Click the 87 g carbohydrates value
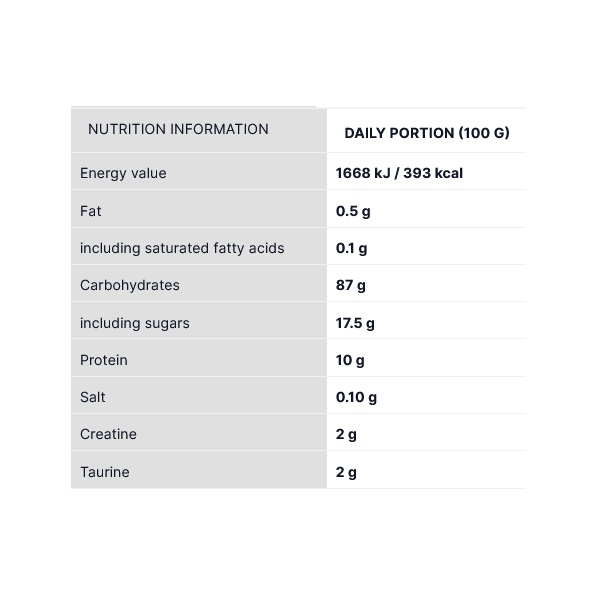600x600 pixels. 351,285
